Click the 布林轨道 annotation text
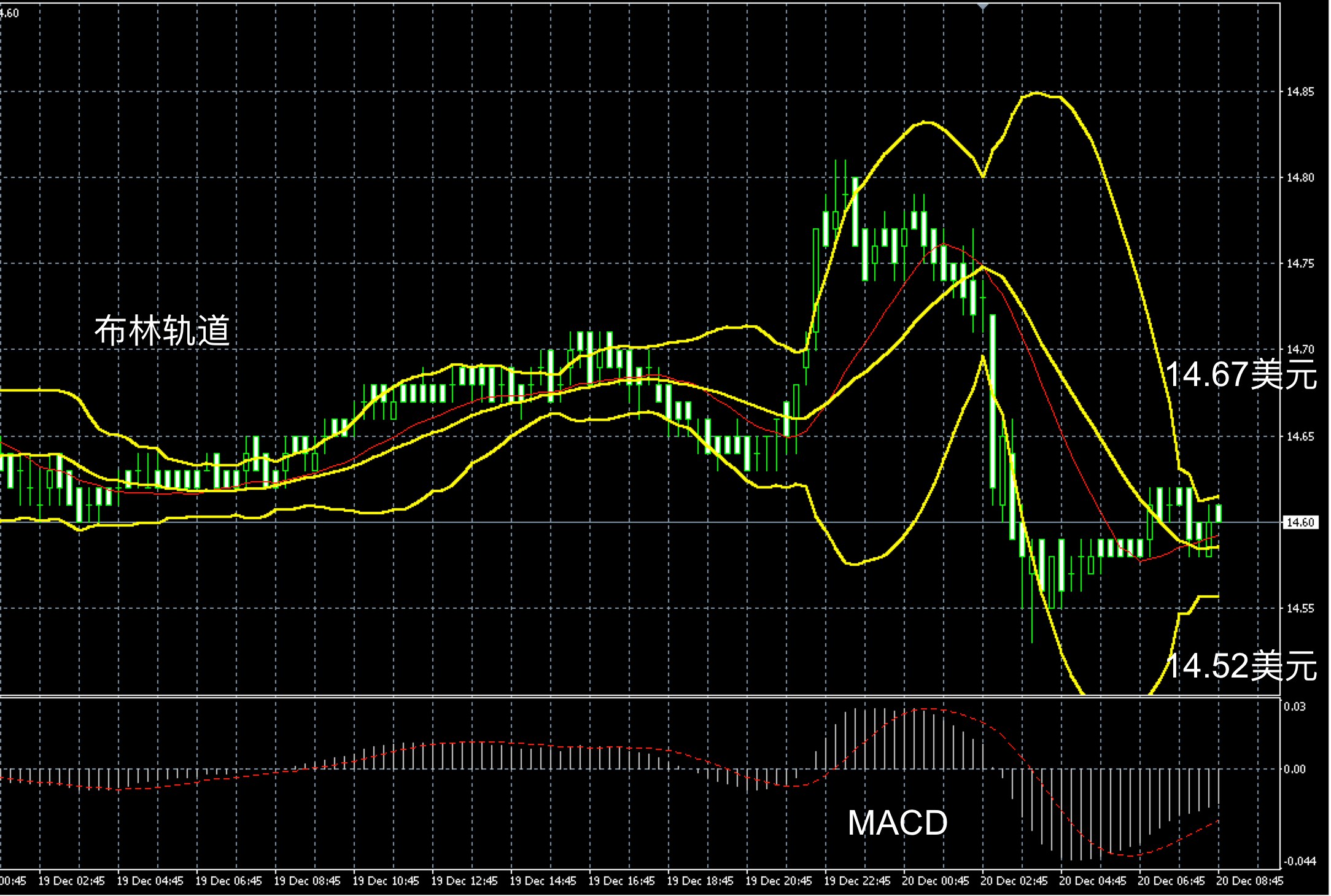 [x=162, y=331]
